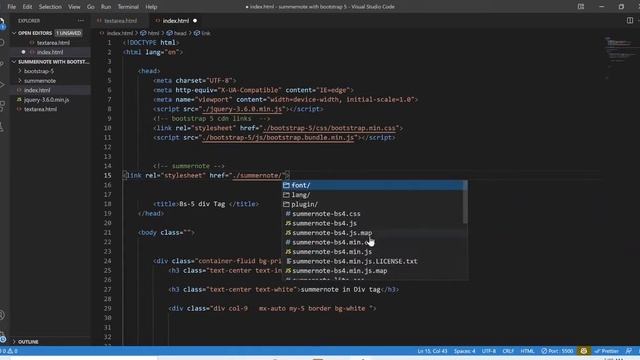The width and height of the screenshot is (640, 360).
Task: Open the Extensions activity bar icon
Action: 2,106
